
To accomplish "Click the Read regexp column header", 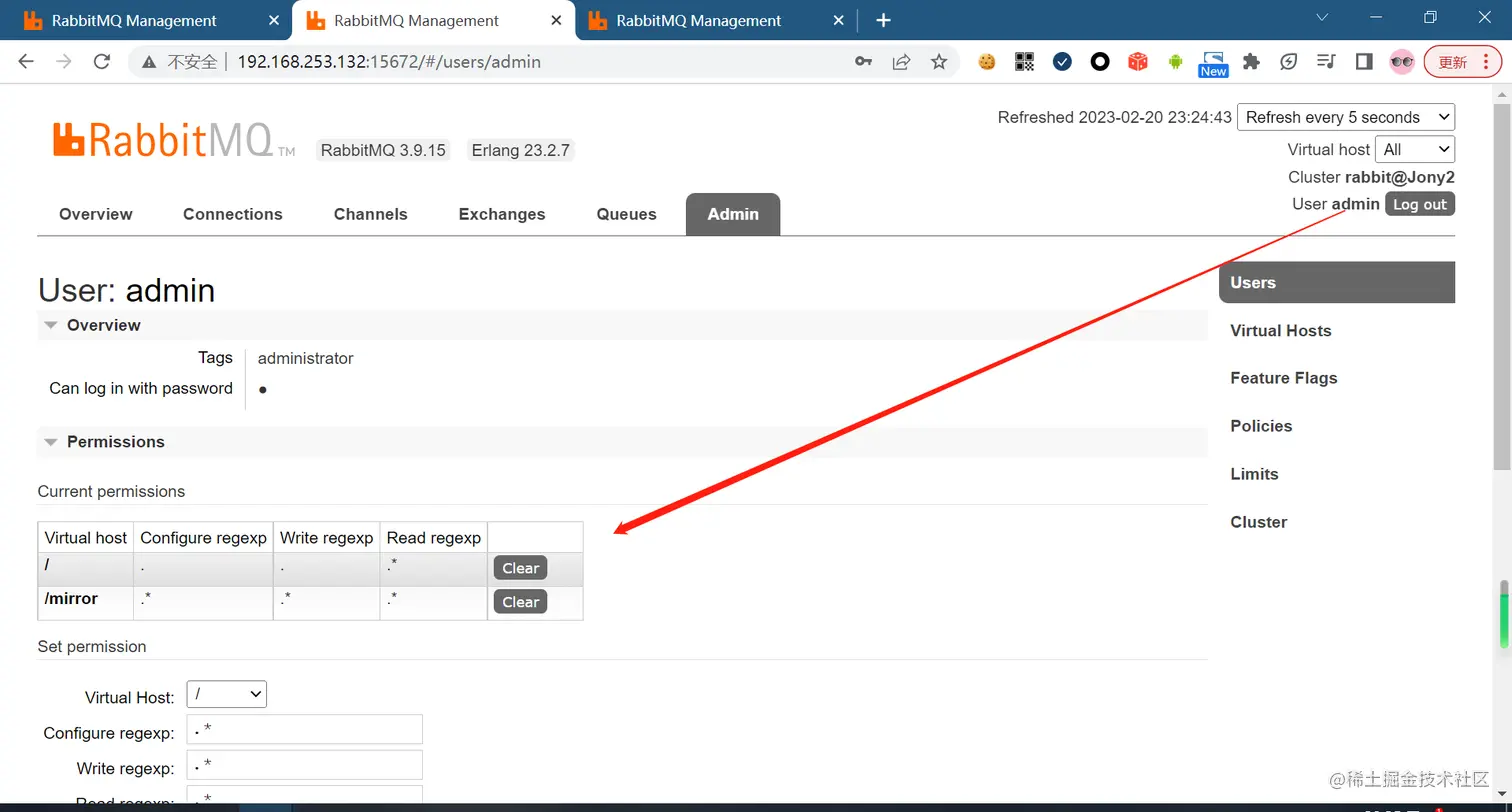I will pos(434,538).
